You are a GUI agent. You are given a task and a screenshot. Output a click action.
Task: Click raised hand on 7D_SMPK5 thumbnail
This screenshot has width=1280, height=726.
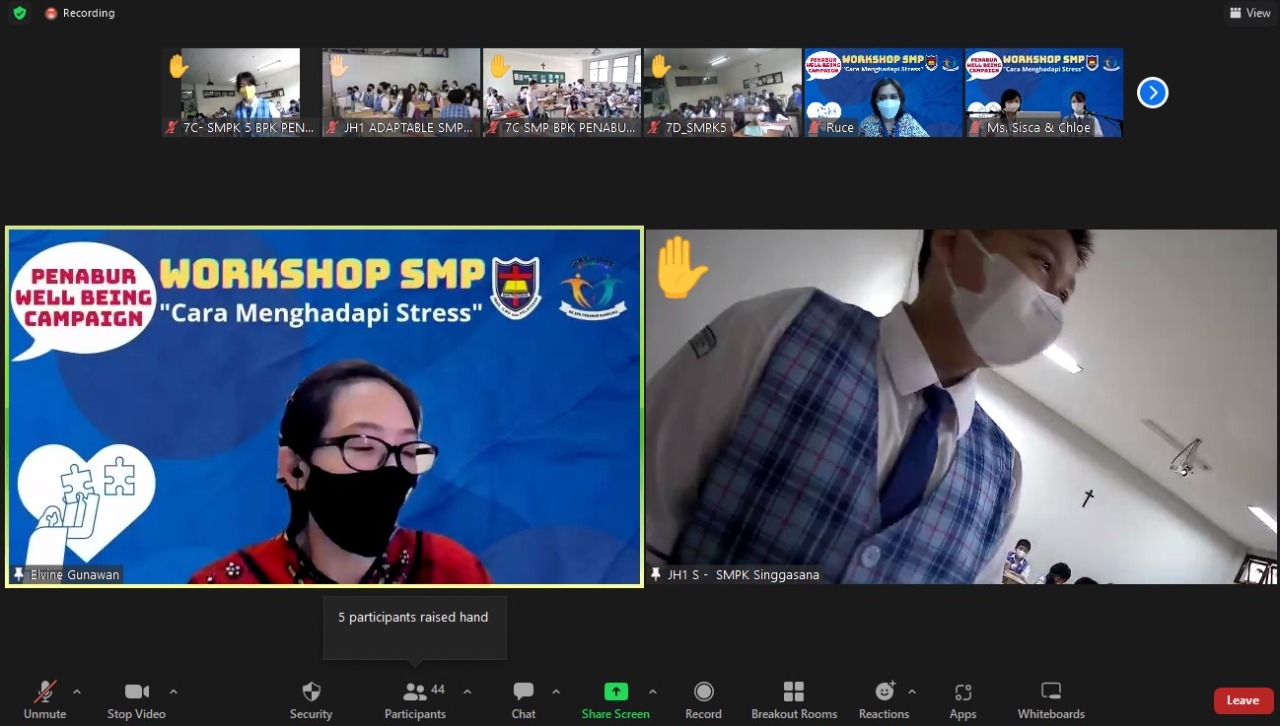click(x=660, y=67)
